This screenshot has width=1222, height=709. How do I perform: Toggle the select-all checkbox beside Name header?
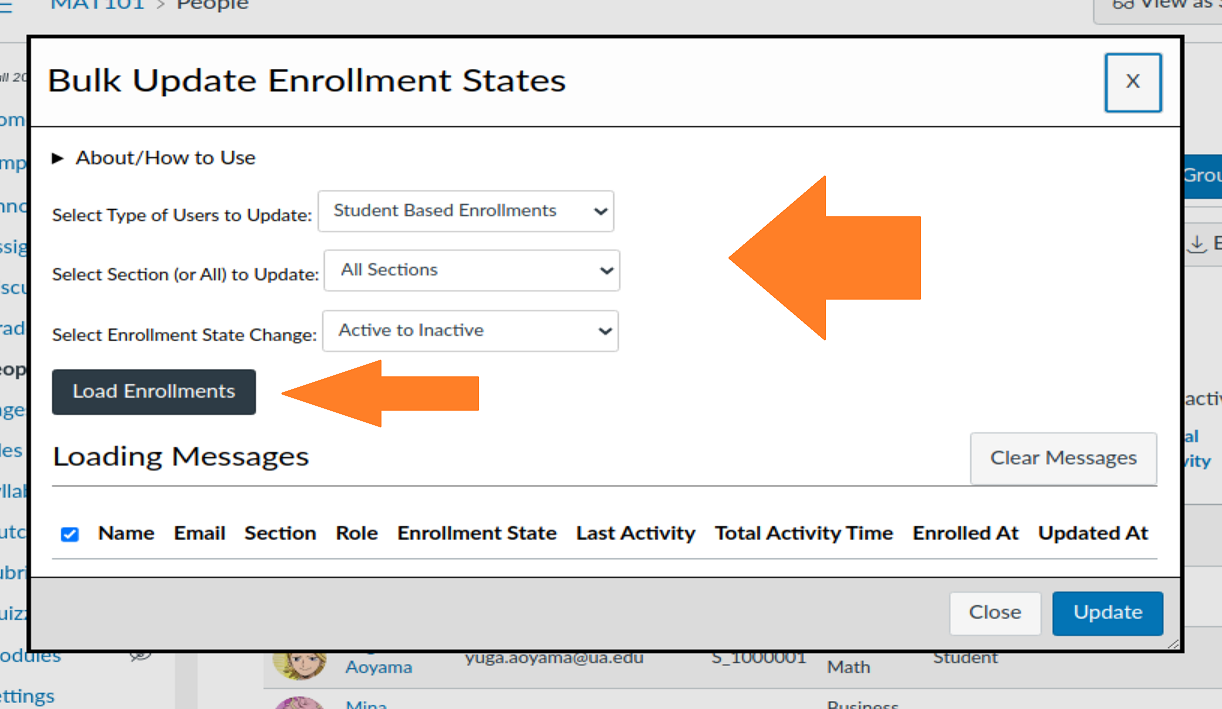coord(69,534)
